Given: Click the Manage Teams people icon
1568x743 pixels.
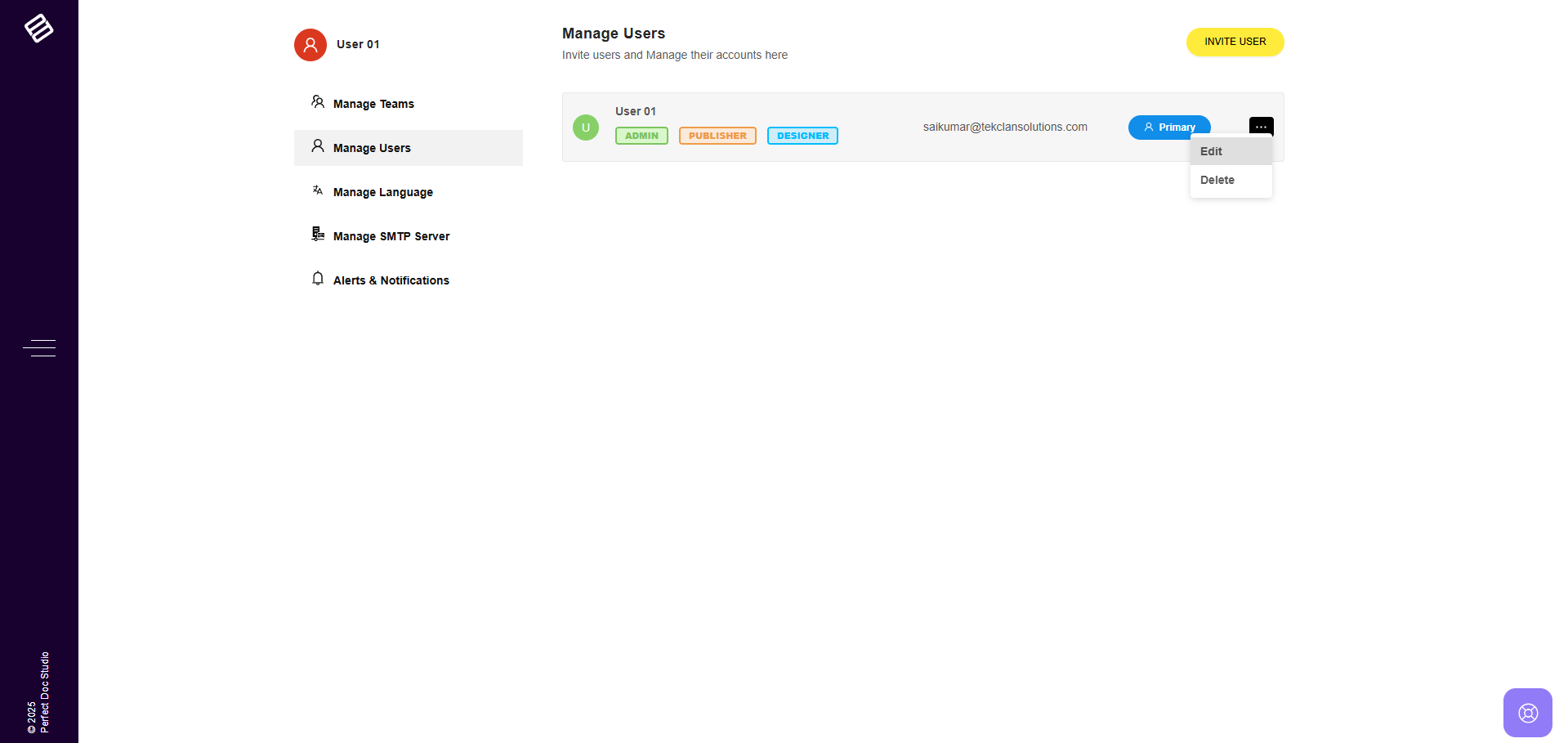Looking at the screenshot, I should click(x=318, y=102).
